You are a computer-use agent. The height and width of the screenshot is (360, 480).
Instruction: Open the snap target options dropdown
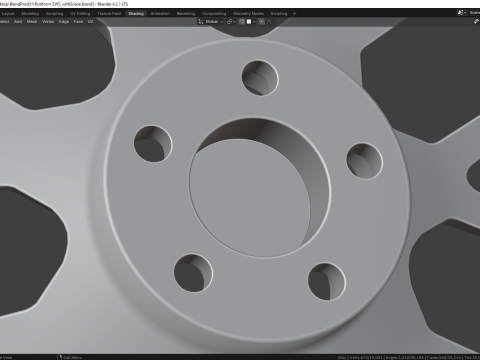coord(251,22)
